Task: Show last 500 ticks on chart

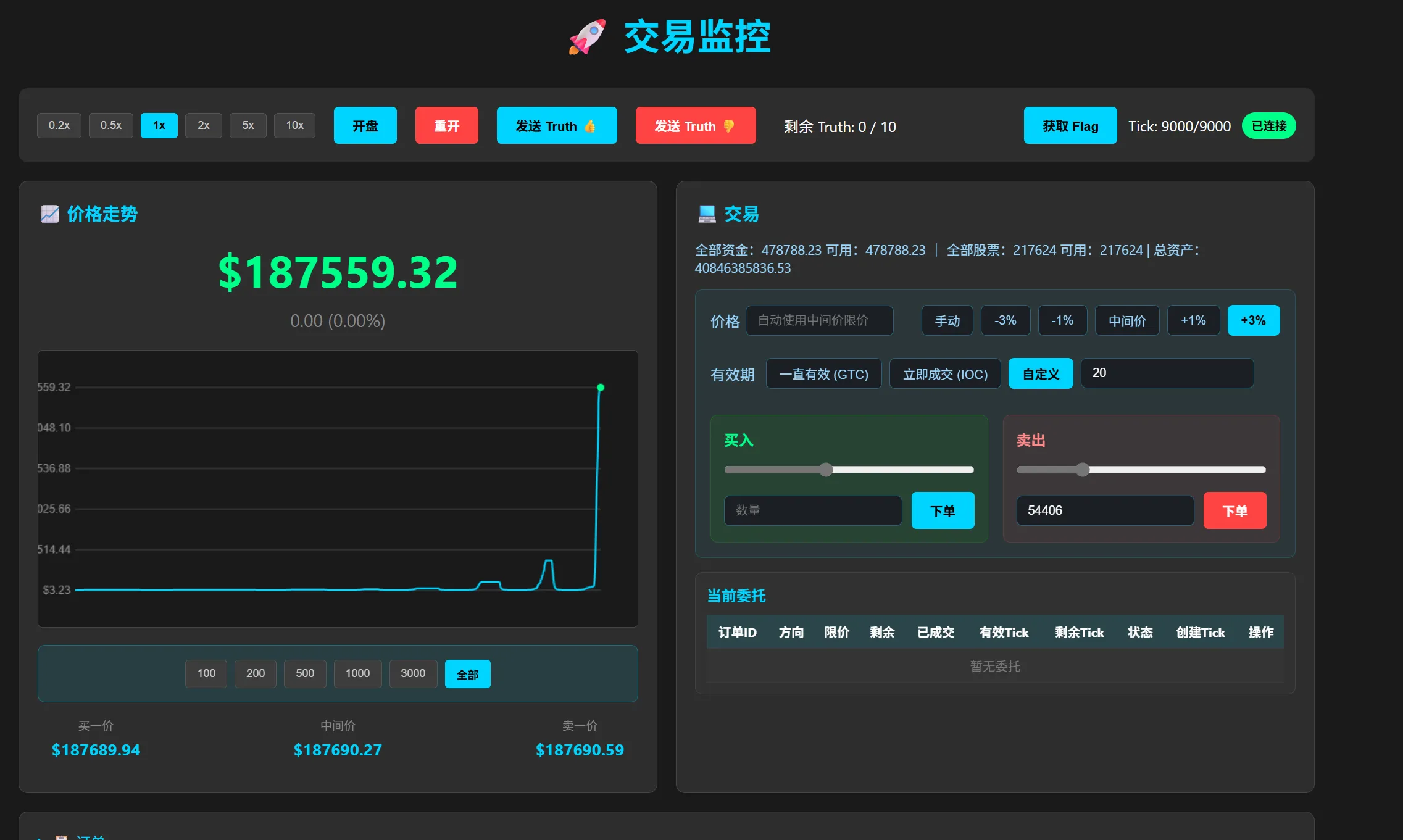Action: [x=305, y=673]
